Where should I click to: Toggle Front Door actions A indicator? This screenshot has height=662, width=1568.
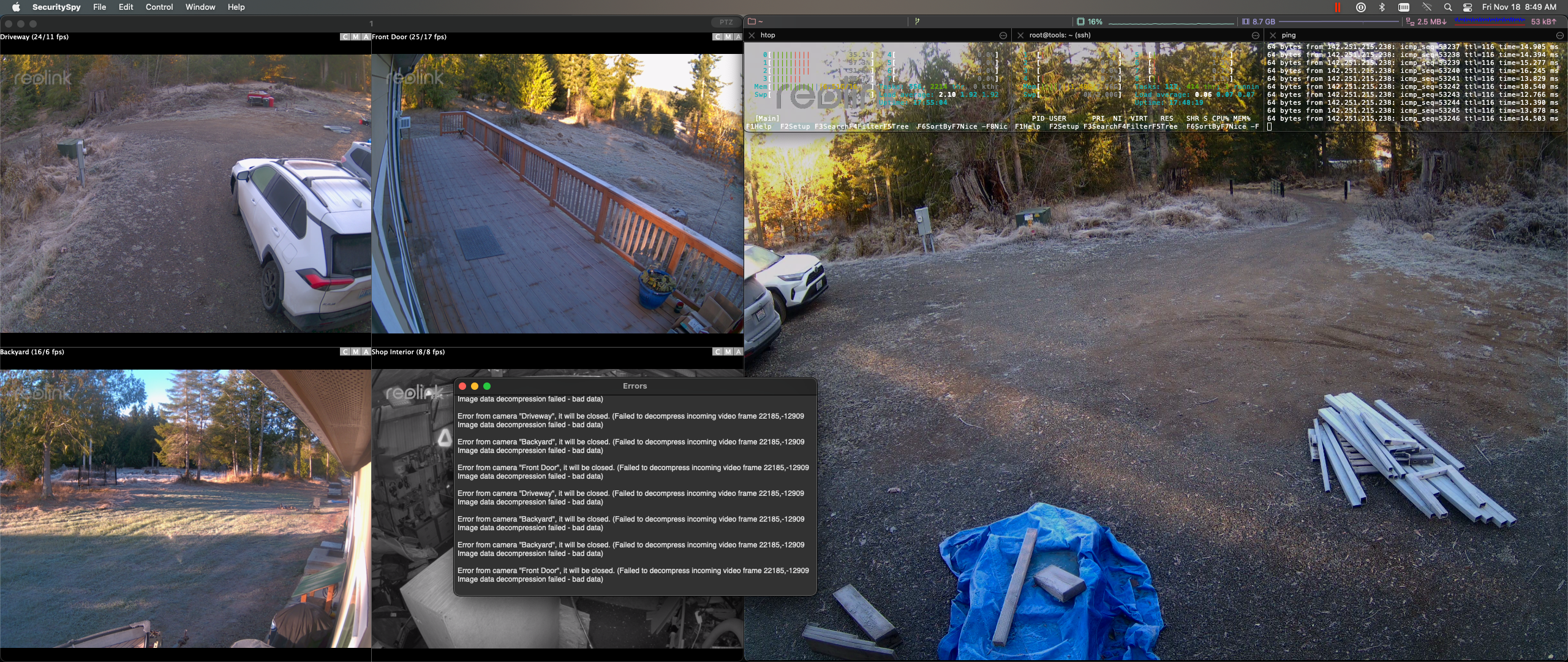[x=738, y=37]
